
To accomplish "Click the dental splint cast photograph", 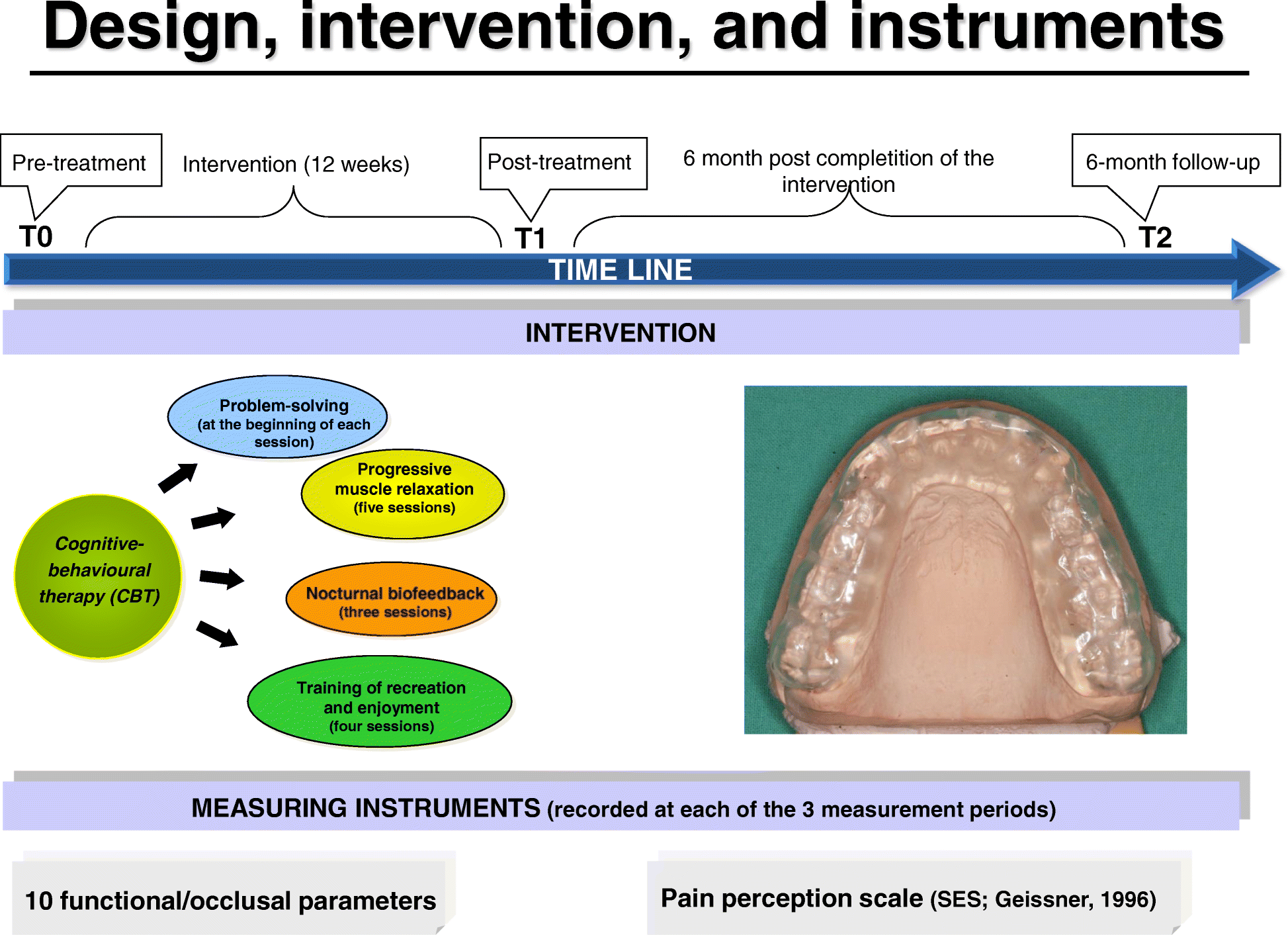I will click(965, 560).
